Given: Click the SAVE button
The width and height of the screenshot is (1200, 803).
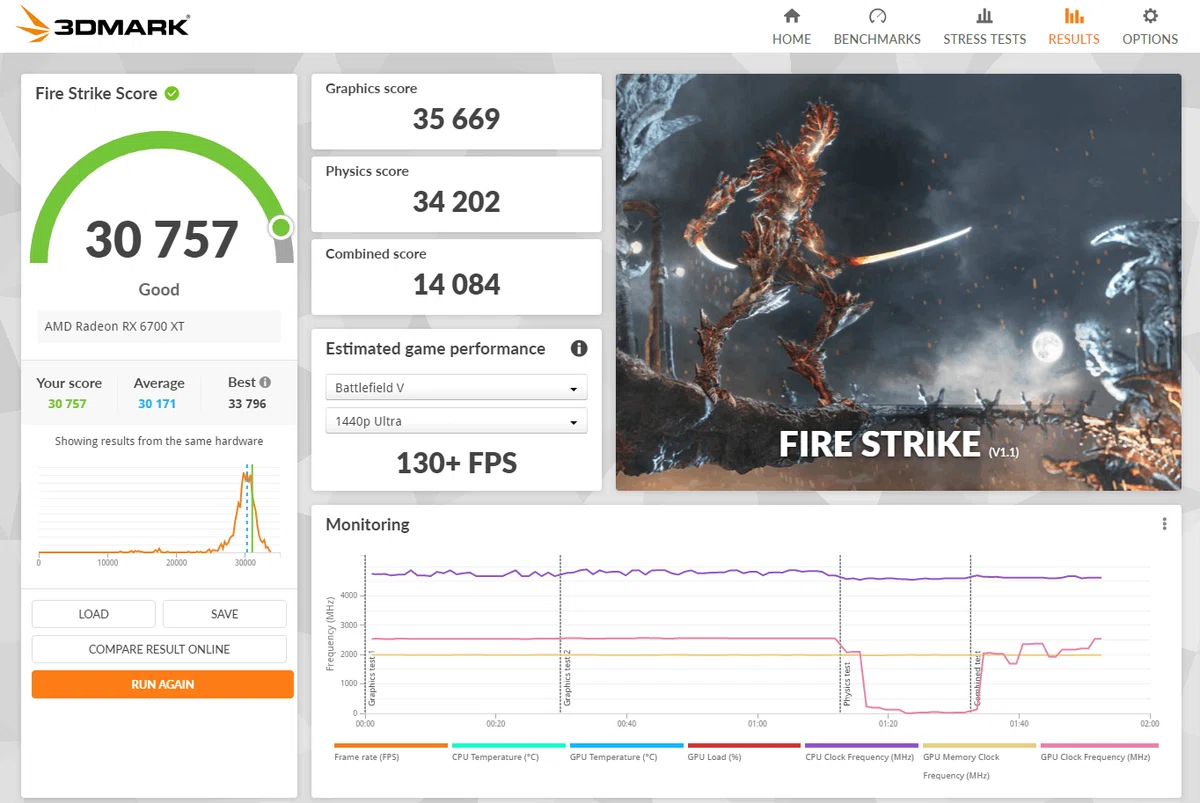Looking at the screenshot, I should 225,614.
